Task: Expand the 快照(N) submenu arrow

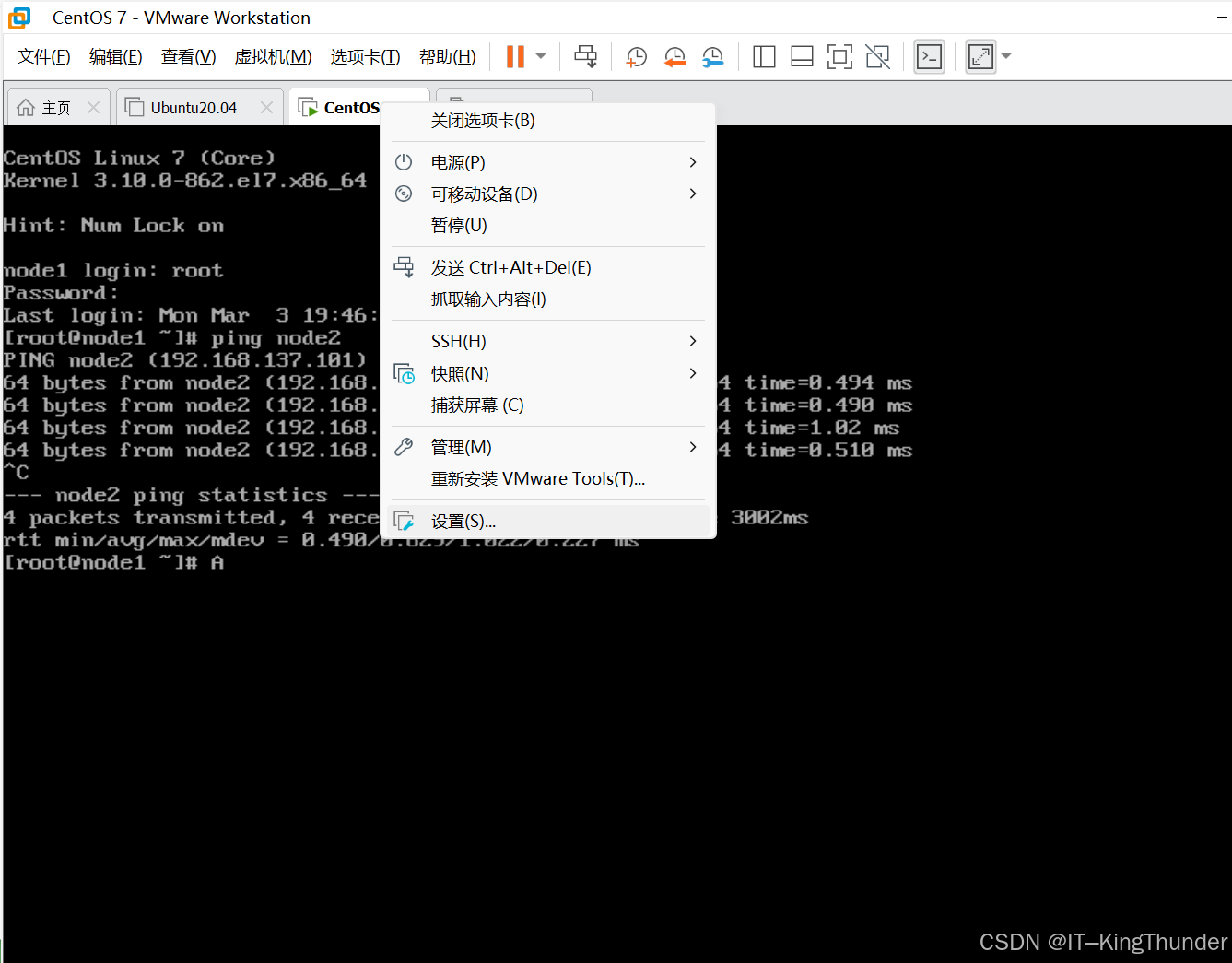Action: tap(693, 373)
